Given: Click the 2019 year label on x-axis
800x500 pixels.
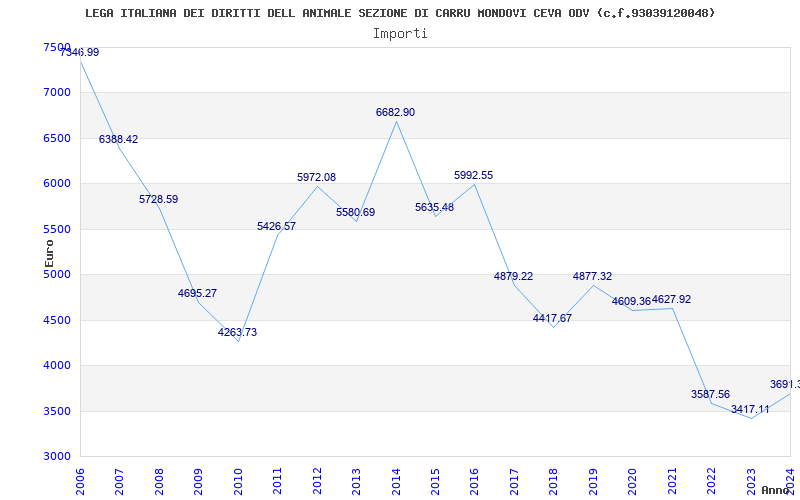Looking at the screenshot, I should [593, 483].
